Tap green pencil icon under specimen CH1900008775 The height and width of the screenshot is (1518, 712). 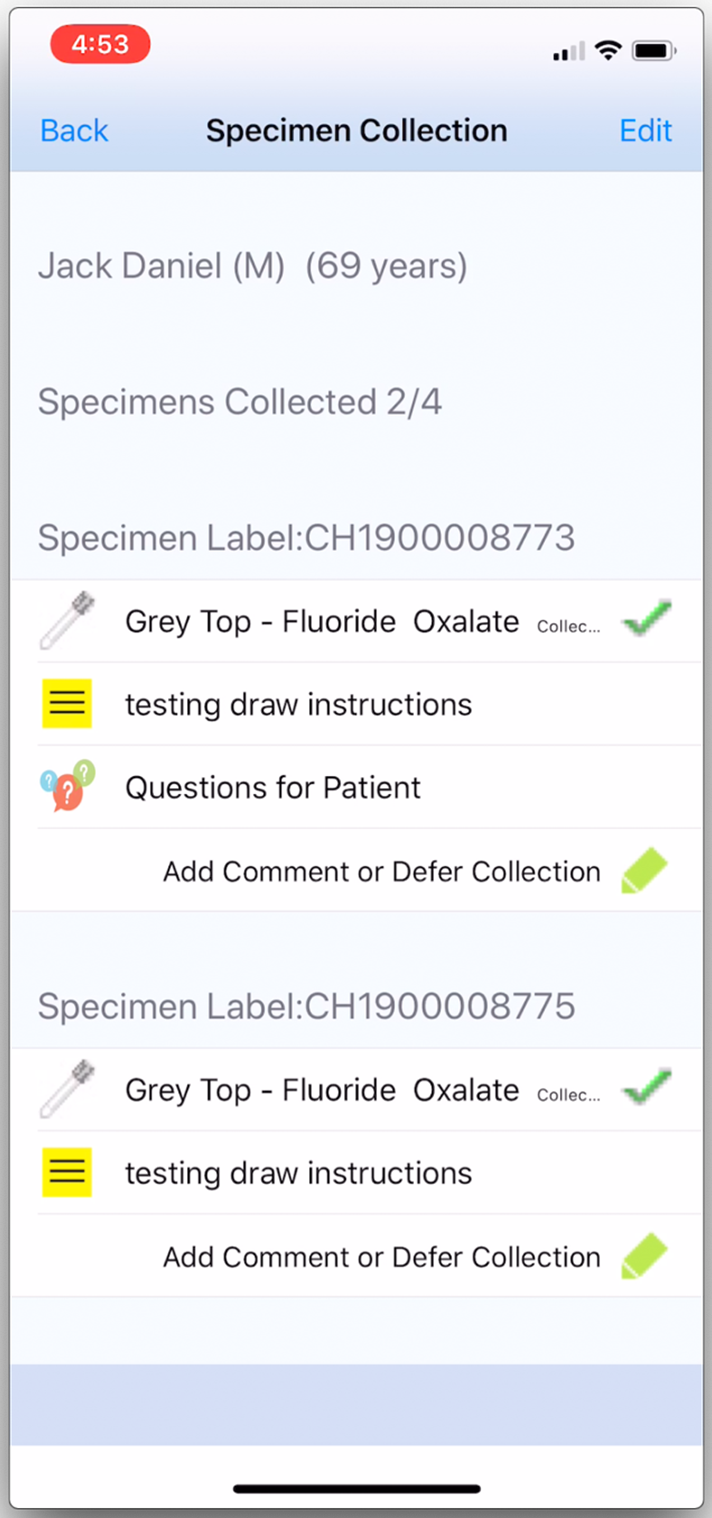(644, 1257)
